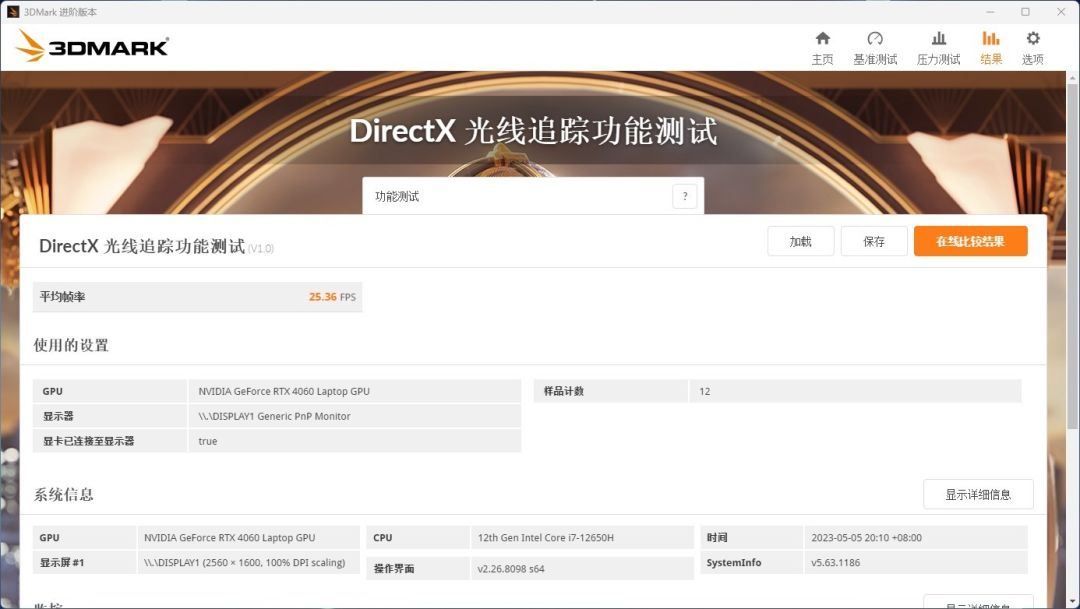This screenshot has width=1080, height=609.
Task: Click the DISPLAY1 Generic PnP Monitor value
Action: point(274,416)
